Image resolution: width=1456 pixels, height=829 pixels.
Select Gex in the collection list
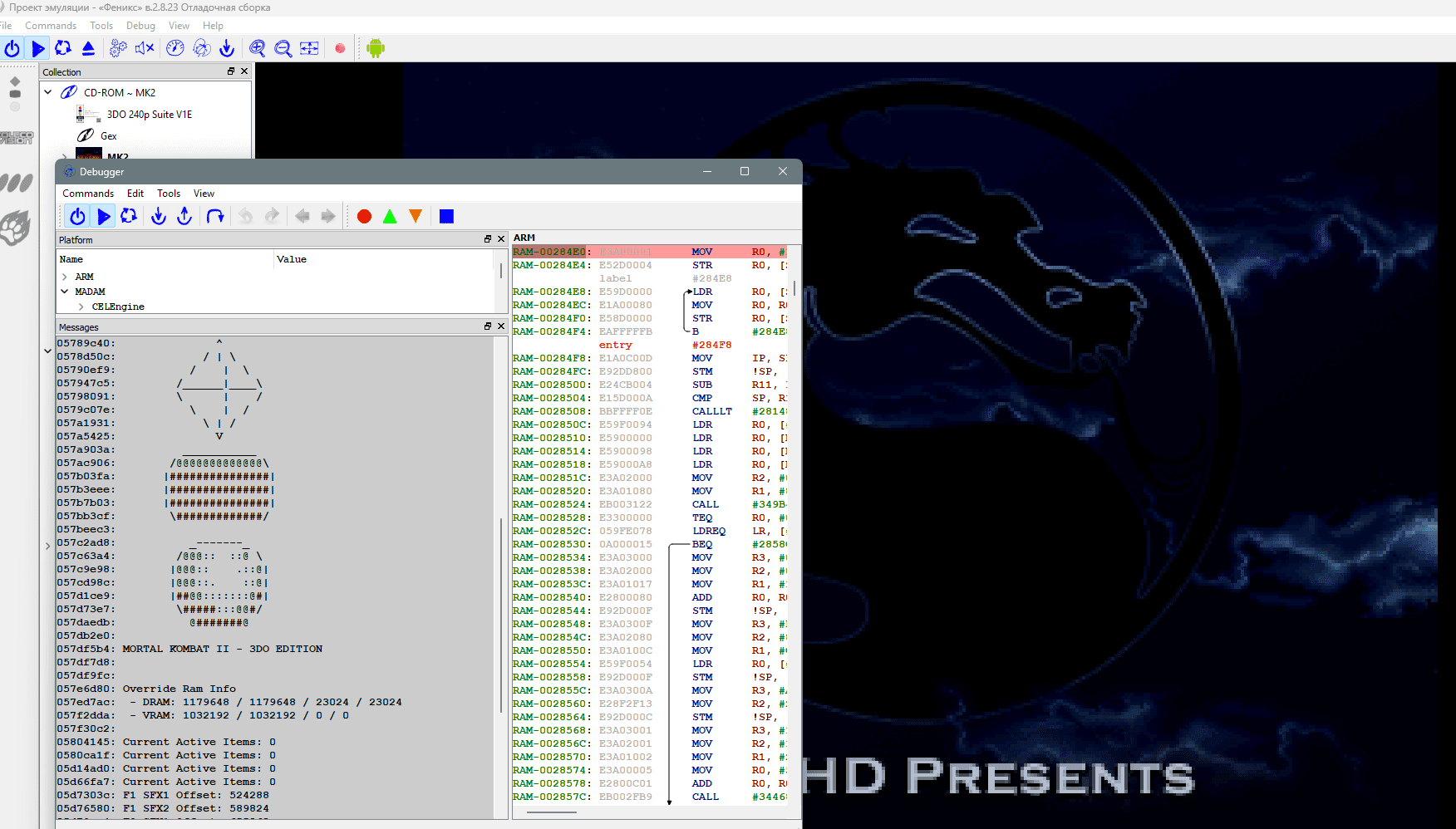point(109,136)
